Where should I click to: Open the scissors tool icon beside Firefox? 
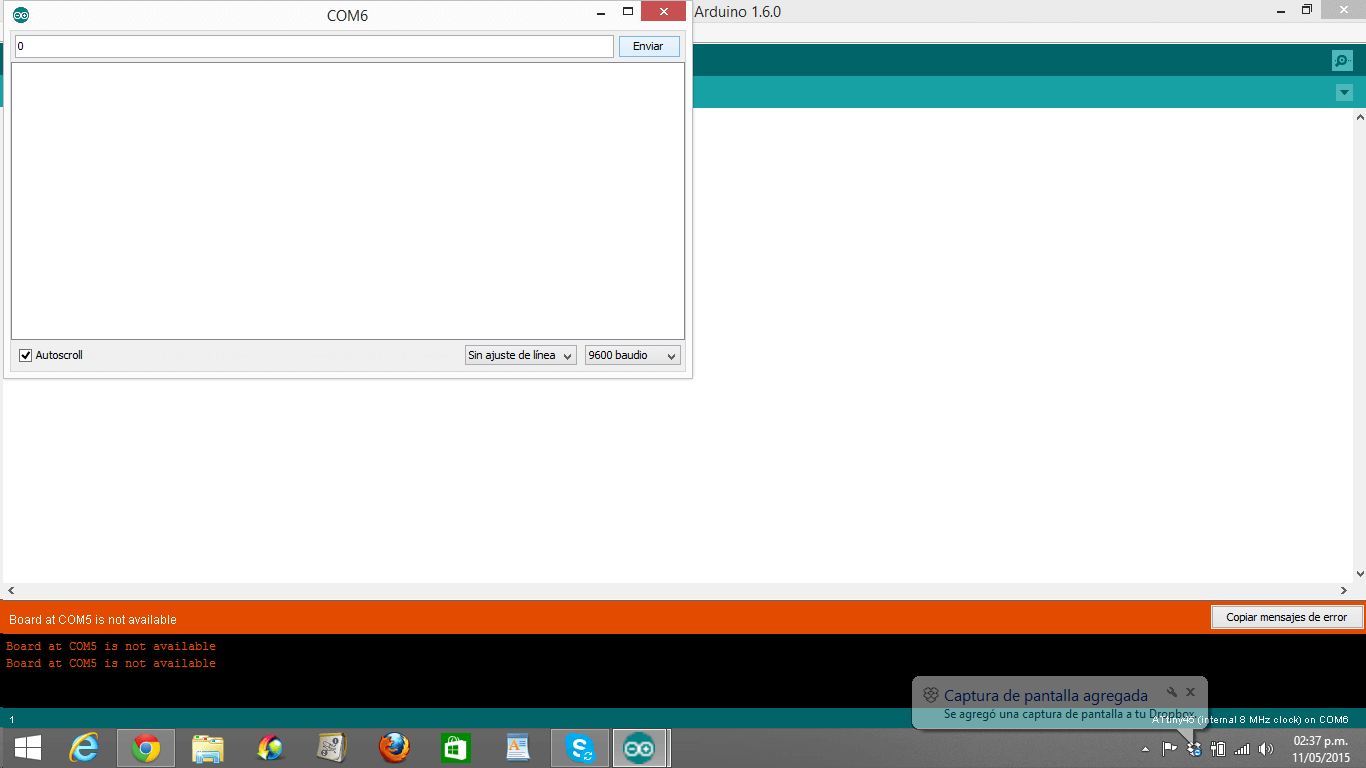(332, 748)
